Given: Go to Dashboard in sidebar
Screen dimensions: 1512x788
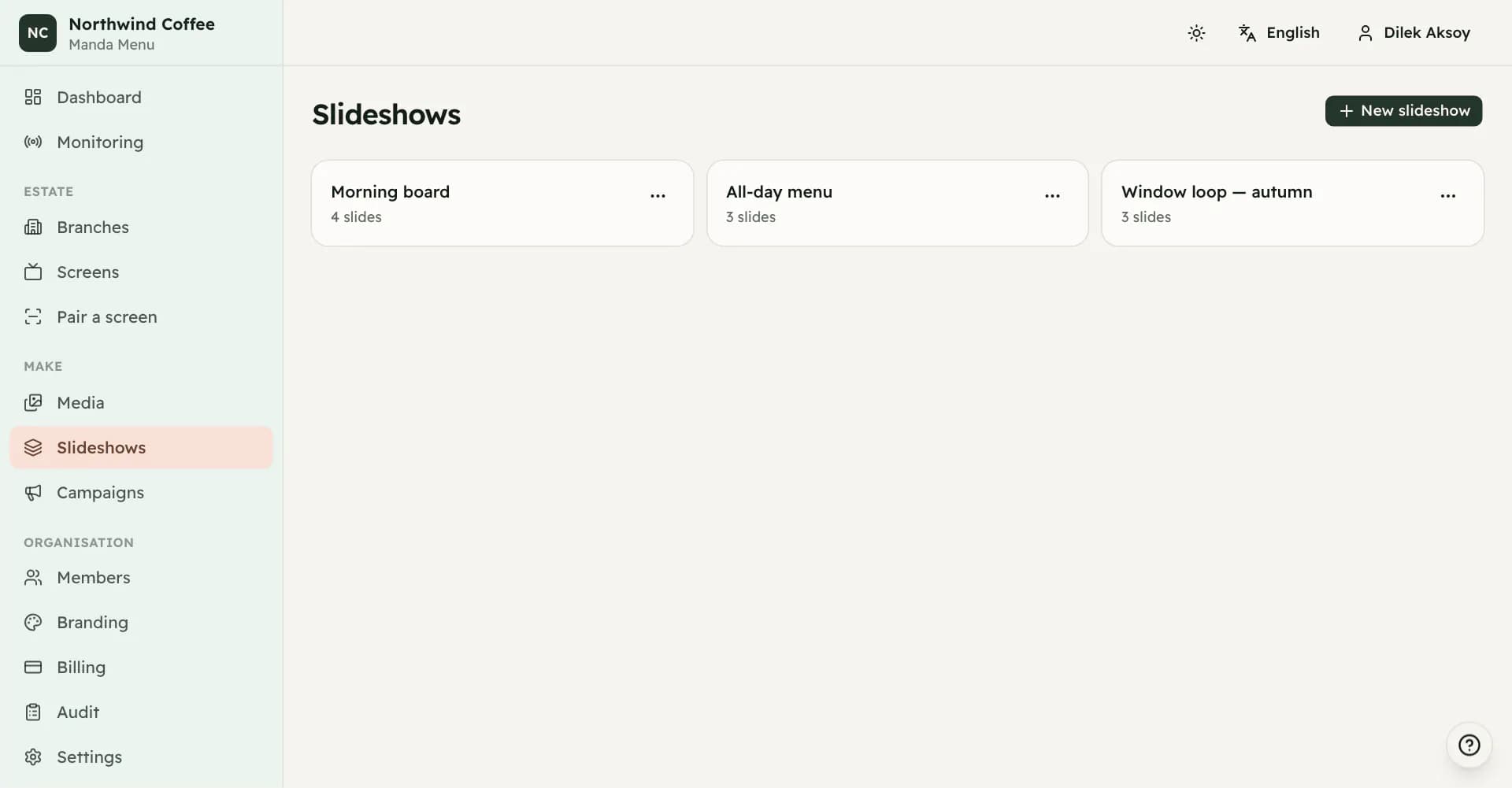Looking at the screenshot, I should coord(141,97).
